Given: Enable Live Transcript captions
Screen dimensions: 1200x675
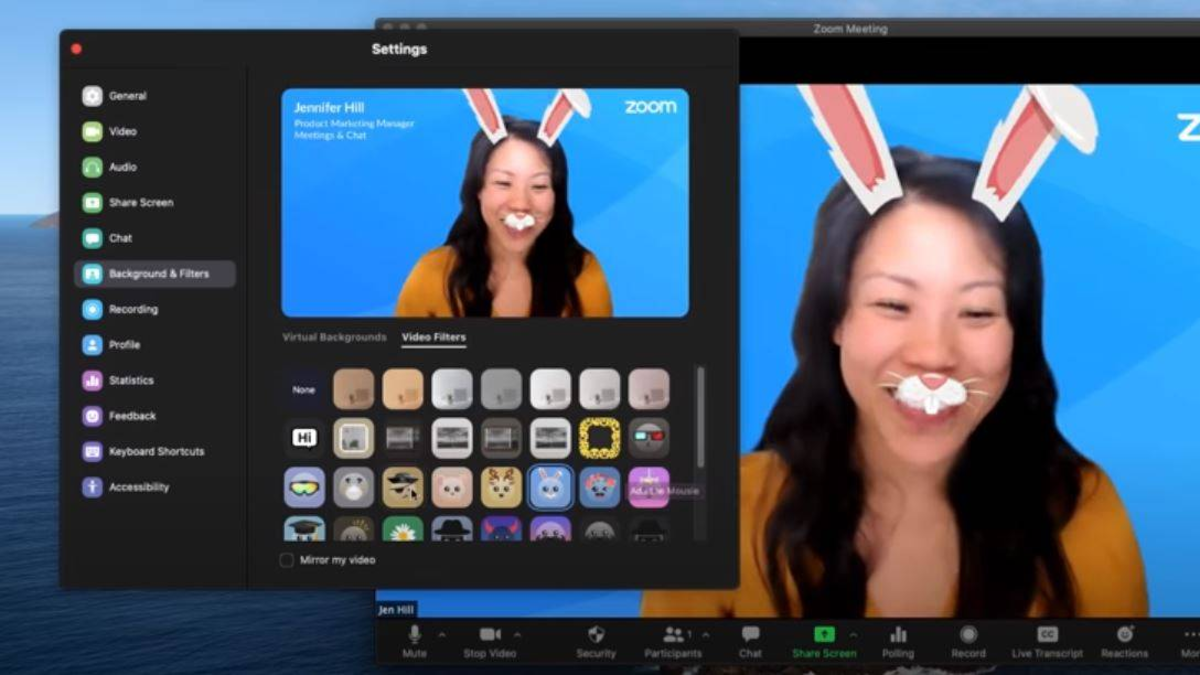Looking at the screenshot, I should (x=1047, y=634).
